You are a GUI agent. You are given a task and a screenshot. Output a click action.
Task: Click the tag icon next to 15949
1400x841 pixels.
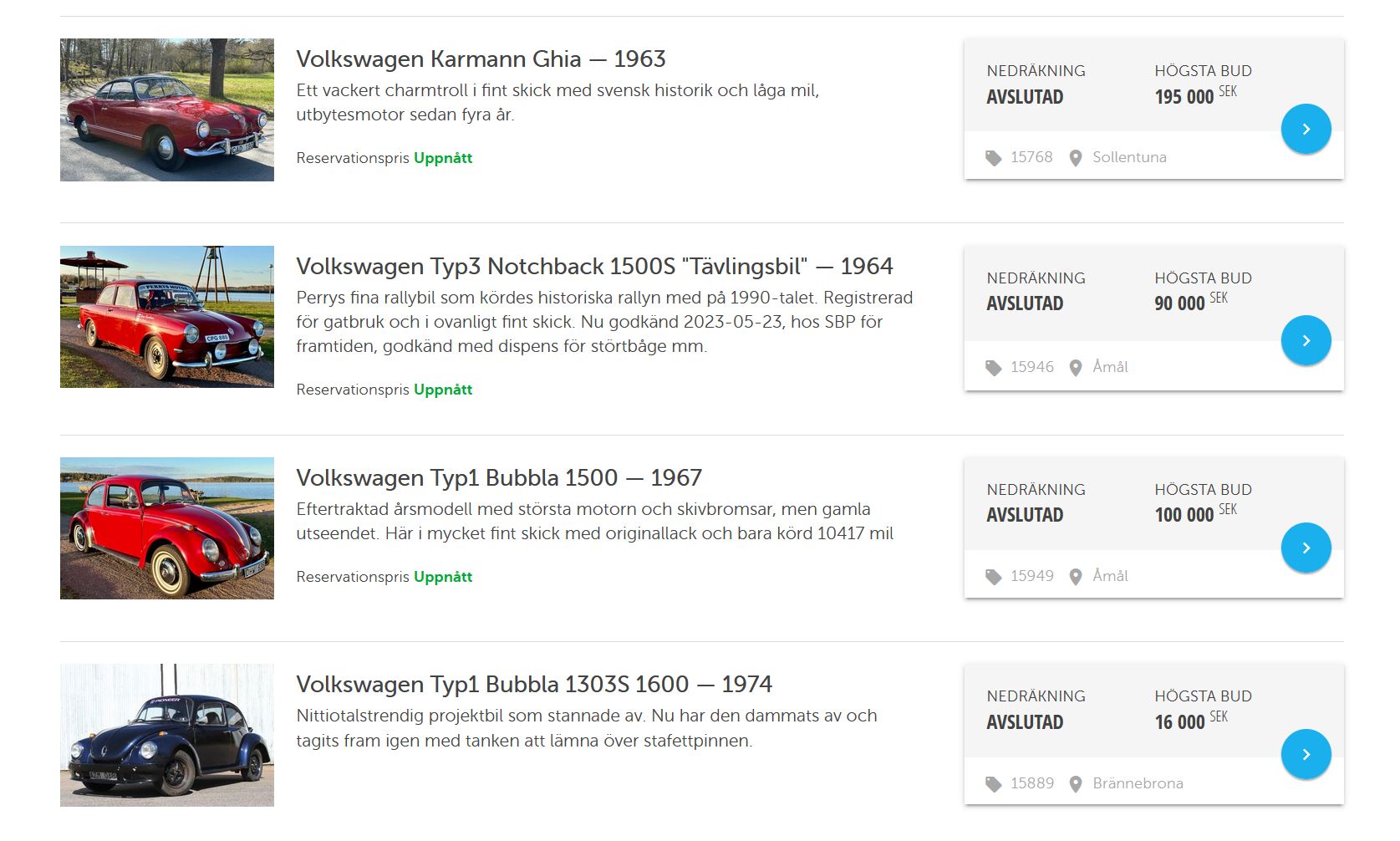993,577
